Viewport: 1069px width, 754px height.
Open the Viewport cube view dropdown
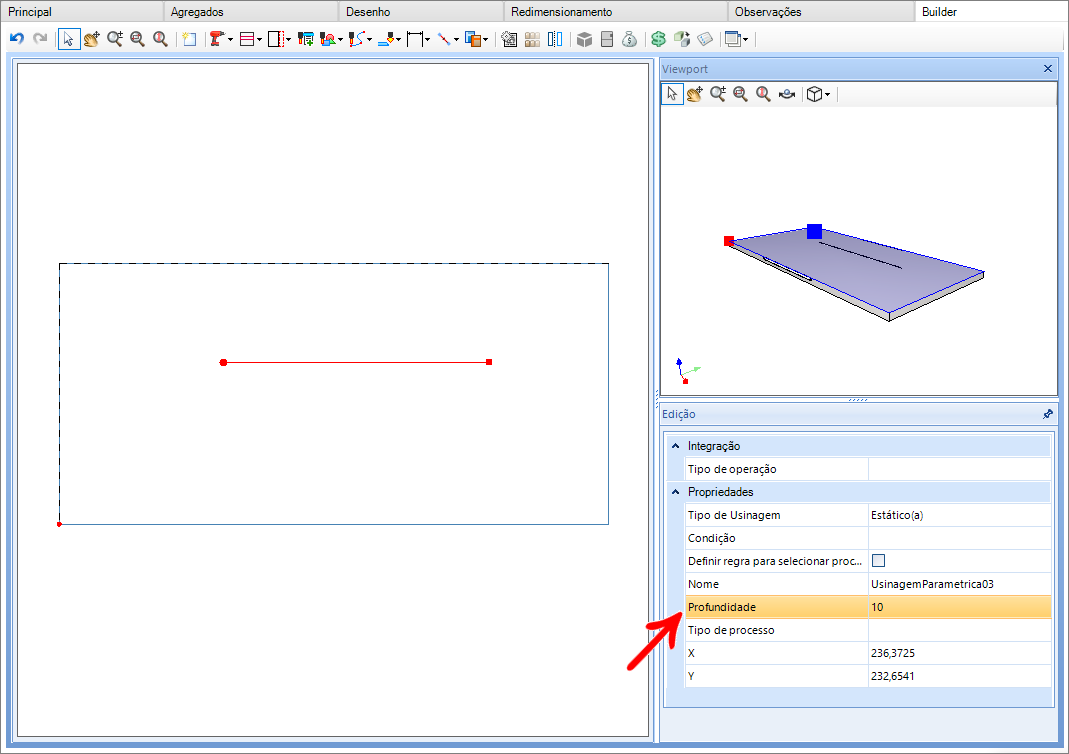[x=827, y=94]
